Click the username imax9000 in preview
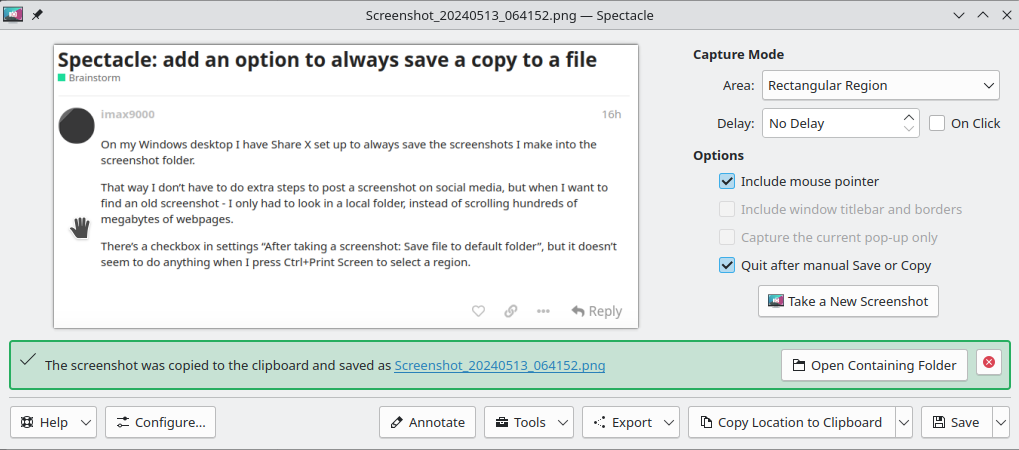Image resolution: width=1019 pixels, height=450 pixels. [x=128, y=114]
